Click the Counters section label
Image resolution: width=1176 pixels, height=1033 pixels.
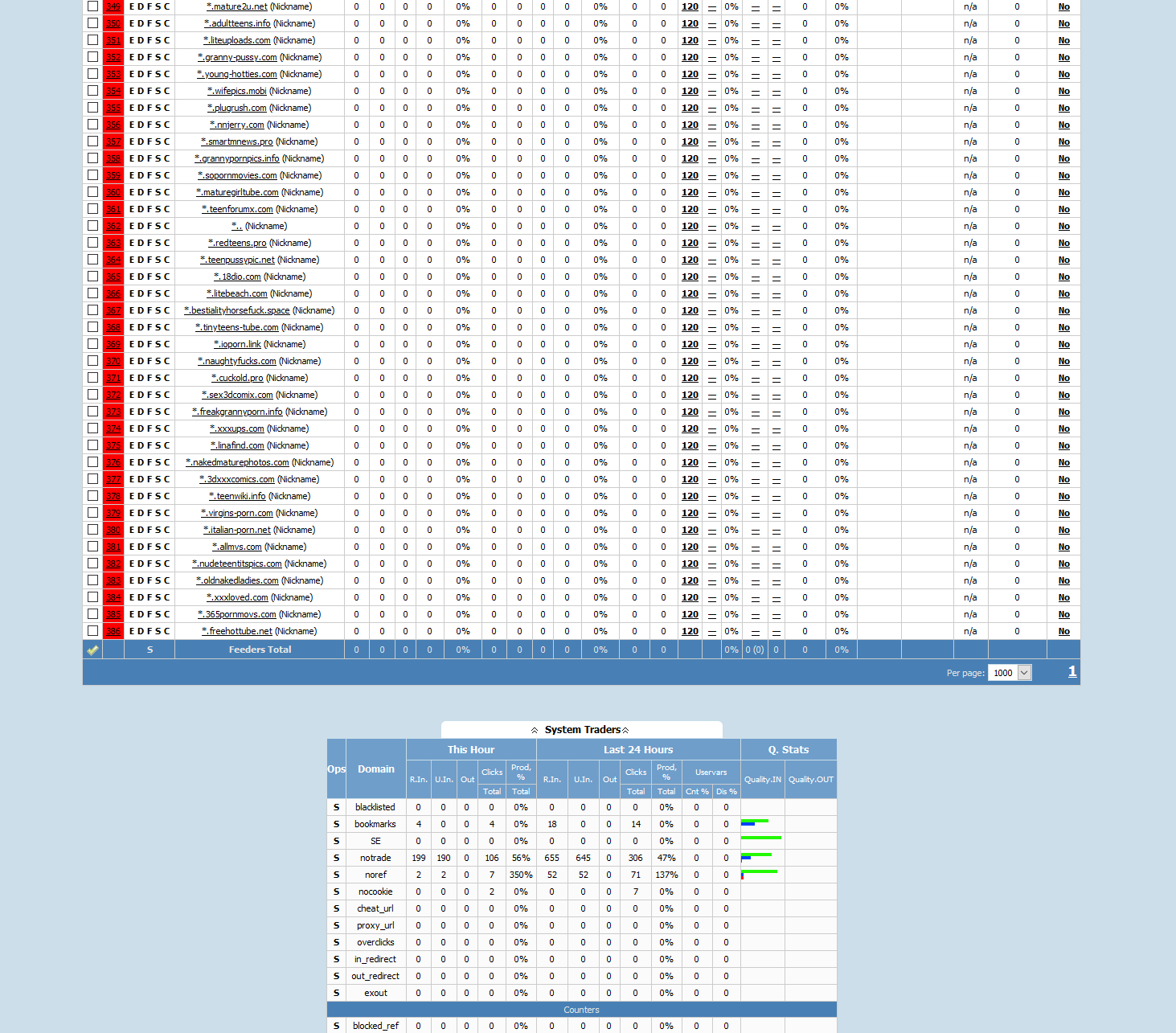point(582,1010)
